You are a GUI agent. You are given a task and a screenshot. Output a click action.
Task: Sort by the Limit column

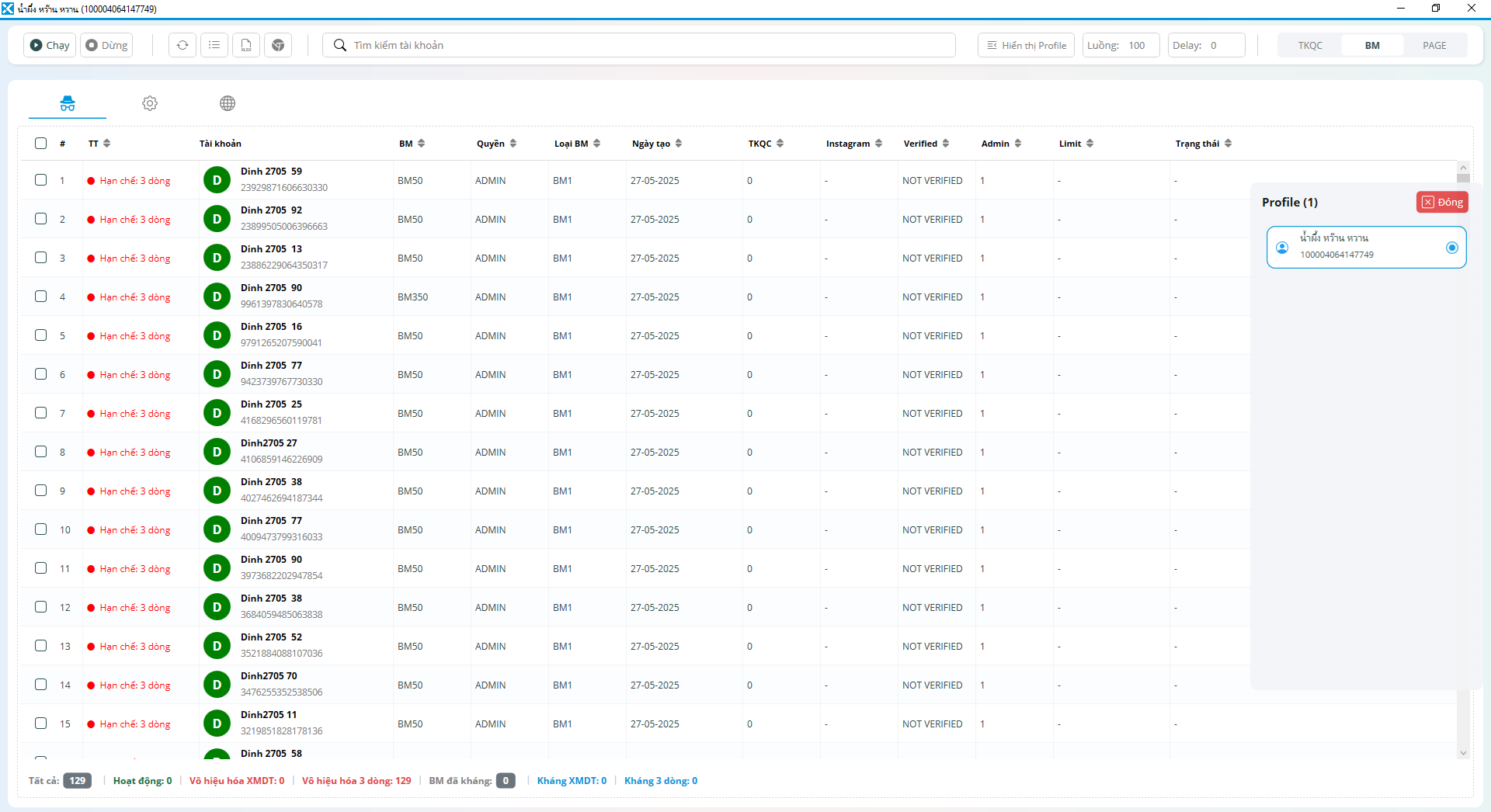1076,144
